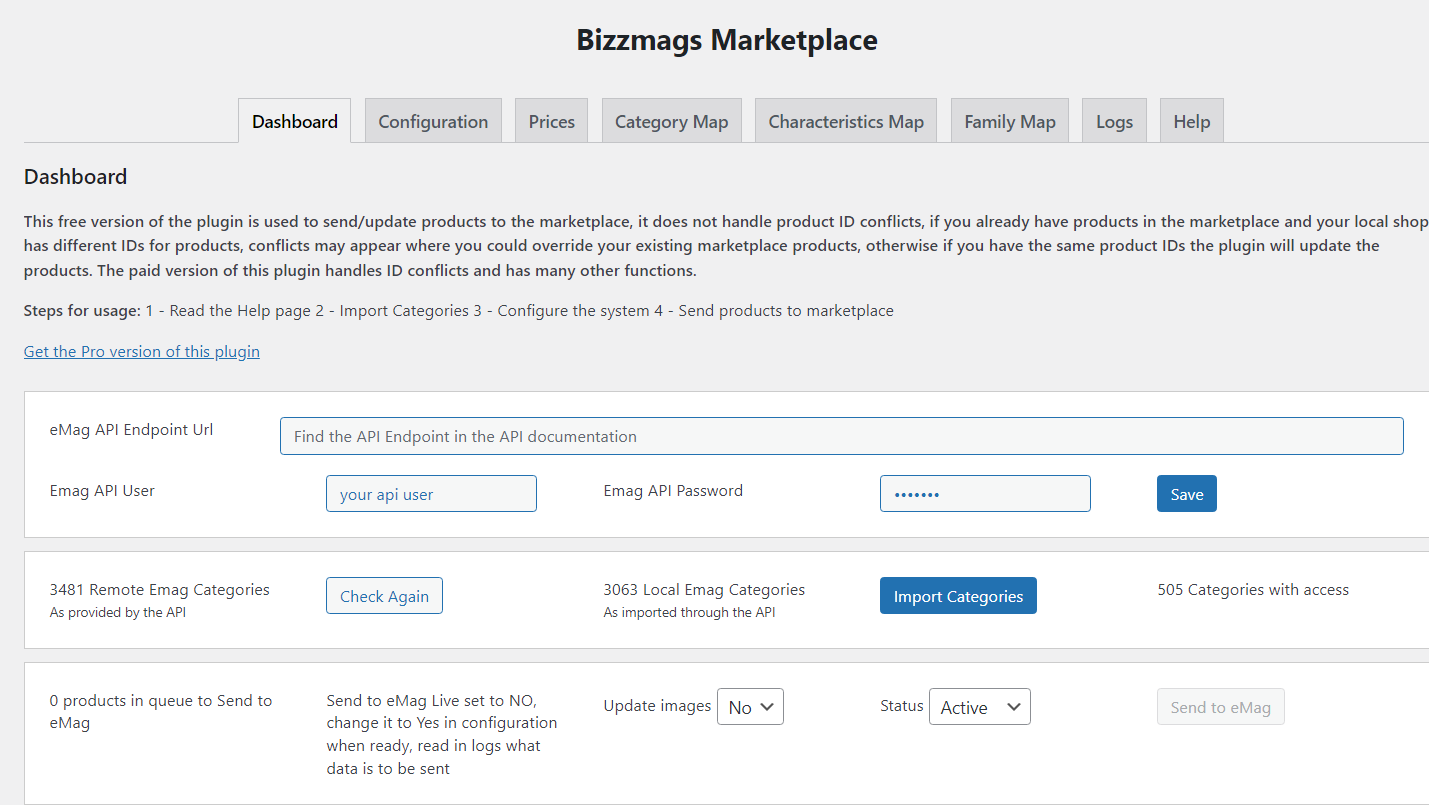This screenshot has width=1429, height=805.
Task: Focus the eMag API Endpoint Url field
Action: [x=841, y=436]
